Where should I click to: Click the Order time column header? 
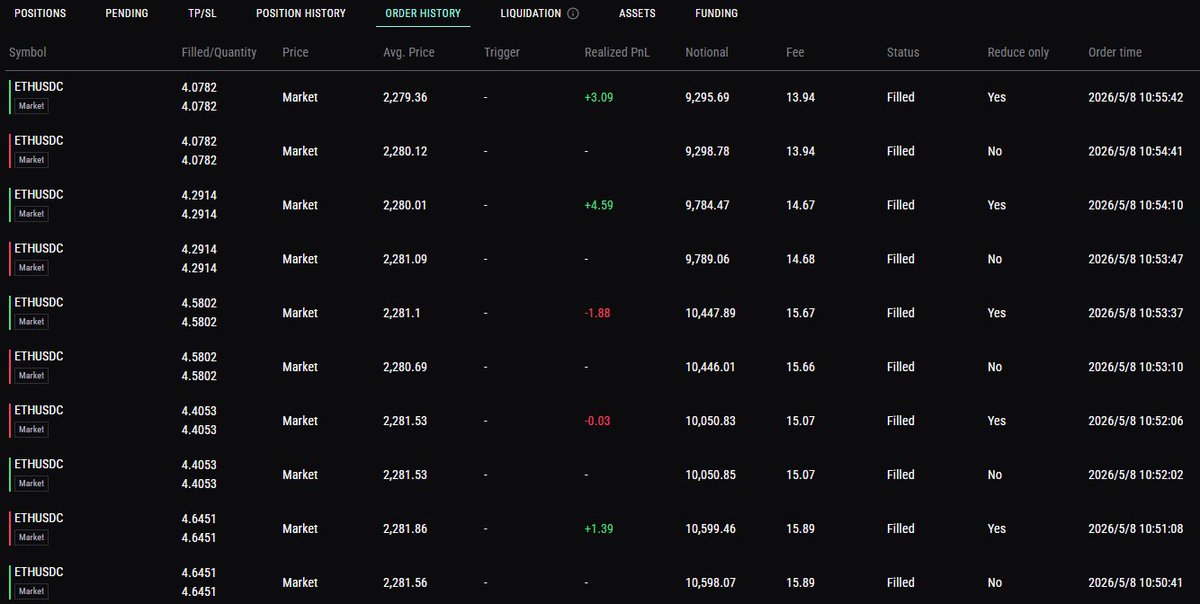click(1115, 52)
